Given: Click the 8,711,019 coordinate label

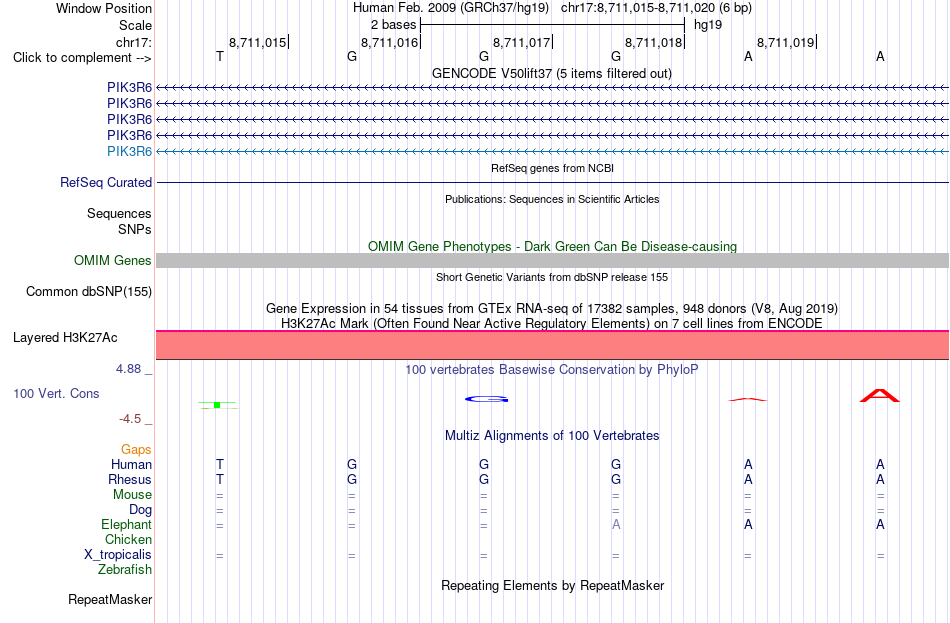Looking at the screenshot, I should pos(786,42).
